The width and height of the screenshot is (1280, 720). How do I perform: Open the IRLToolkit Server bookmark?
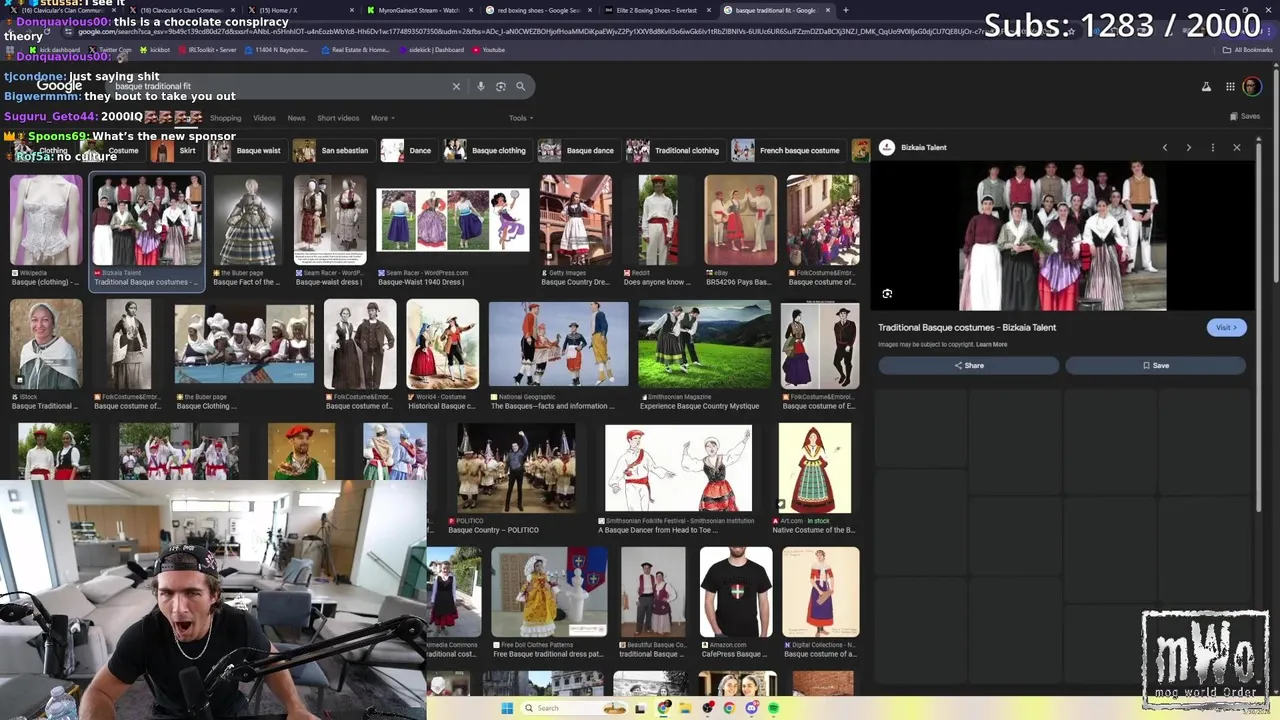click(x=207, y=49)
